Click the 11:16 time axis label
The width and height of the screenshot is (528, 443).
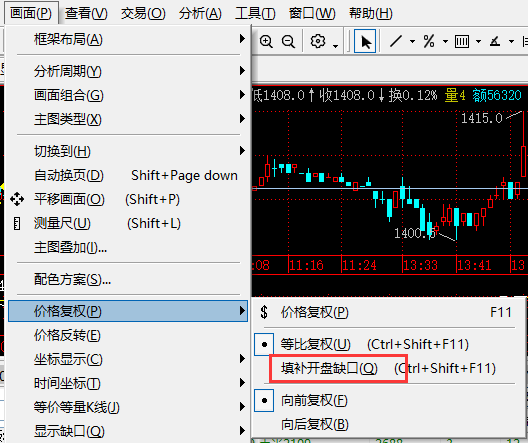306,265
